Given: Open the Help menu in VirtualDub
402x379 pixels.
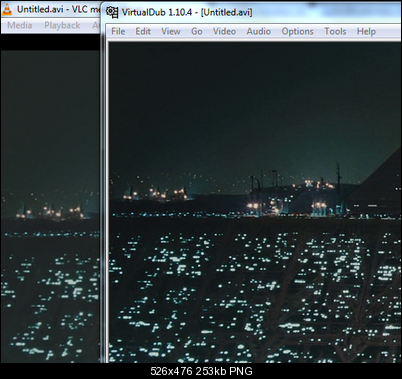Looking at the screenshot, I should [x=366, y=31].
